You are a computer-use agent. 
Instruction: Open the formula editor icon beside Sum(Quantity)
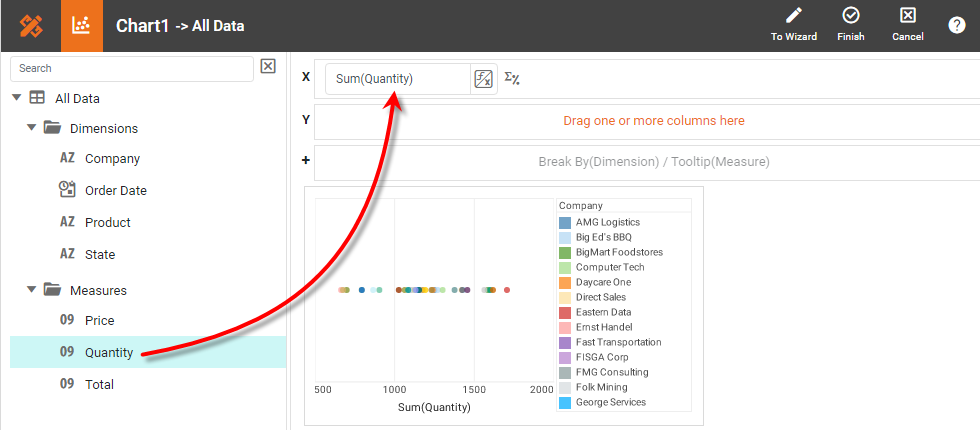[484, 80]
